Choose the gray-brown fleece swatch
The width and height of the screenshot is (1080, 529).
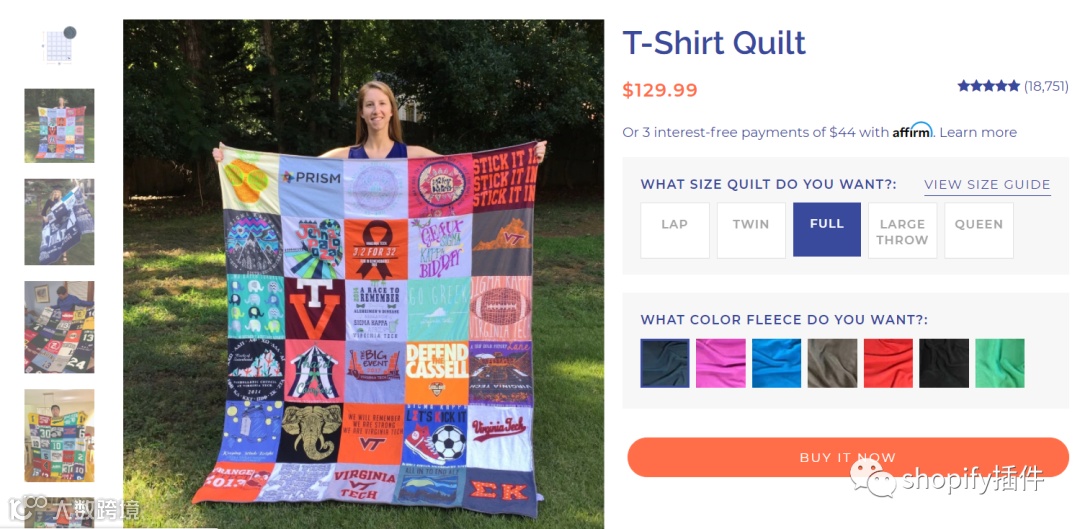click(x=832, y=363)
